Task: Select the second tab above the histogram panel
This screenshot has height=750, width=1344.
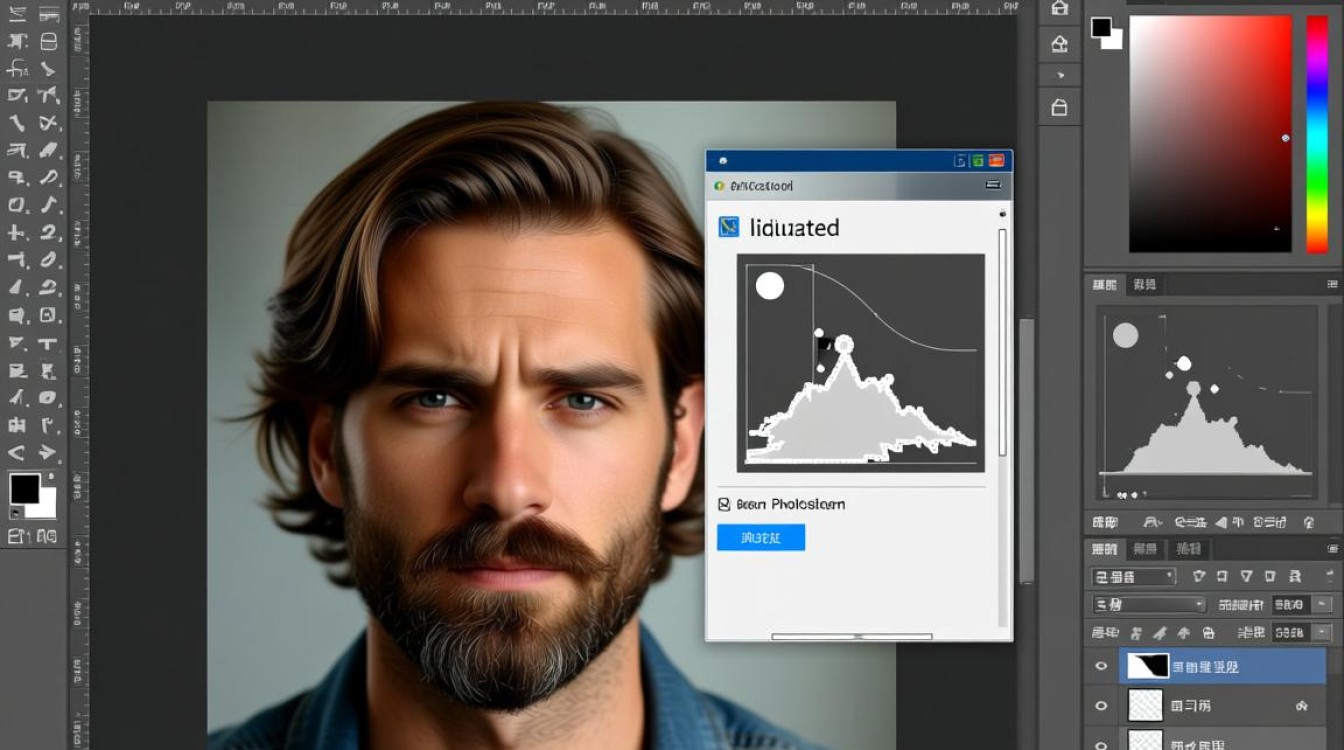Action: click(x=1144, y=285)
